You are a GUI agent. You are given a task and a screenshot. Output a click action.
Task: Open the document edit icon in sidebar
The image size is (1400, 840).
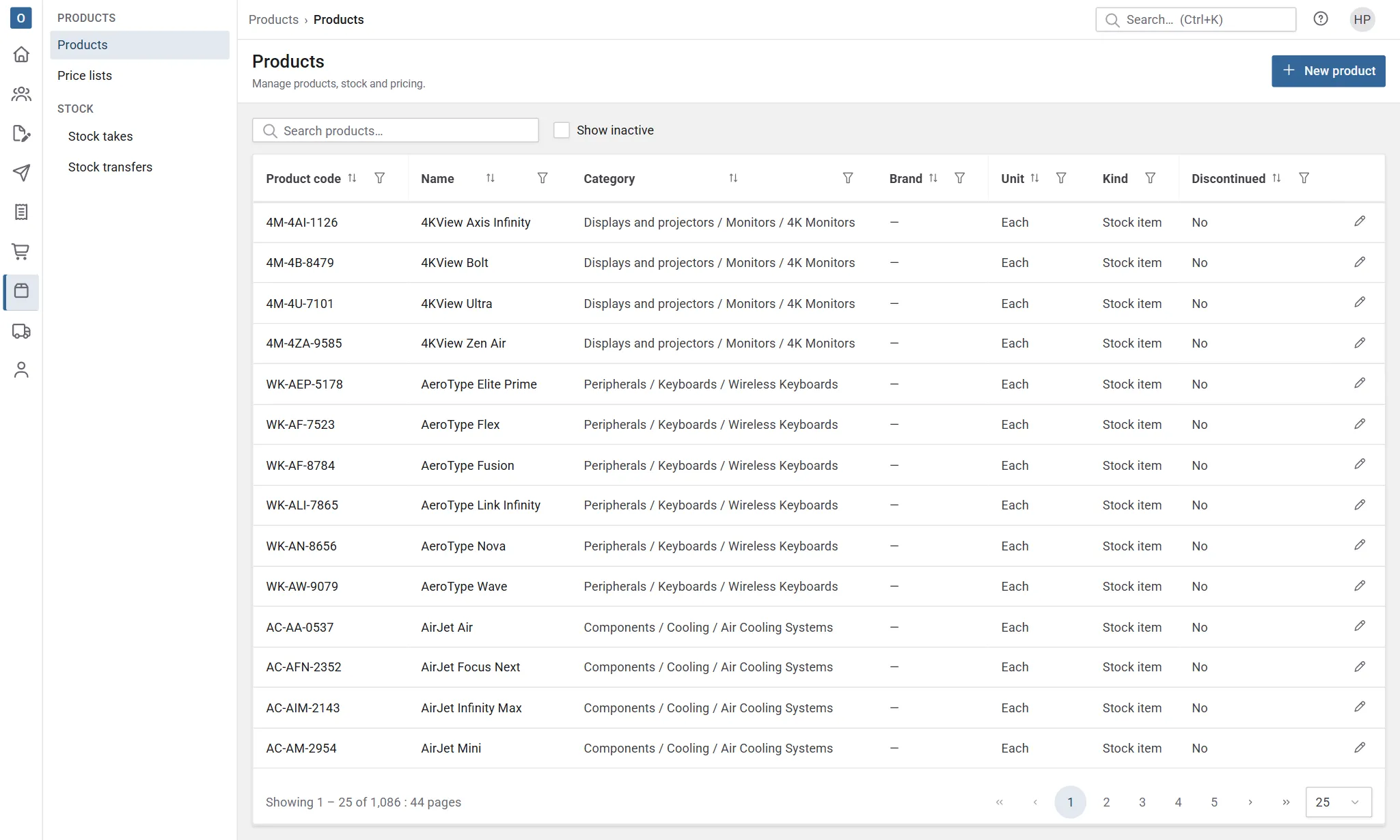click(x=21, y=133)
